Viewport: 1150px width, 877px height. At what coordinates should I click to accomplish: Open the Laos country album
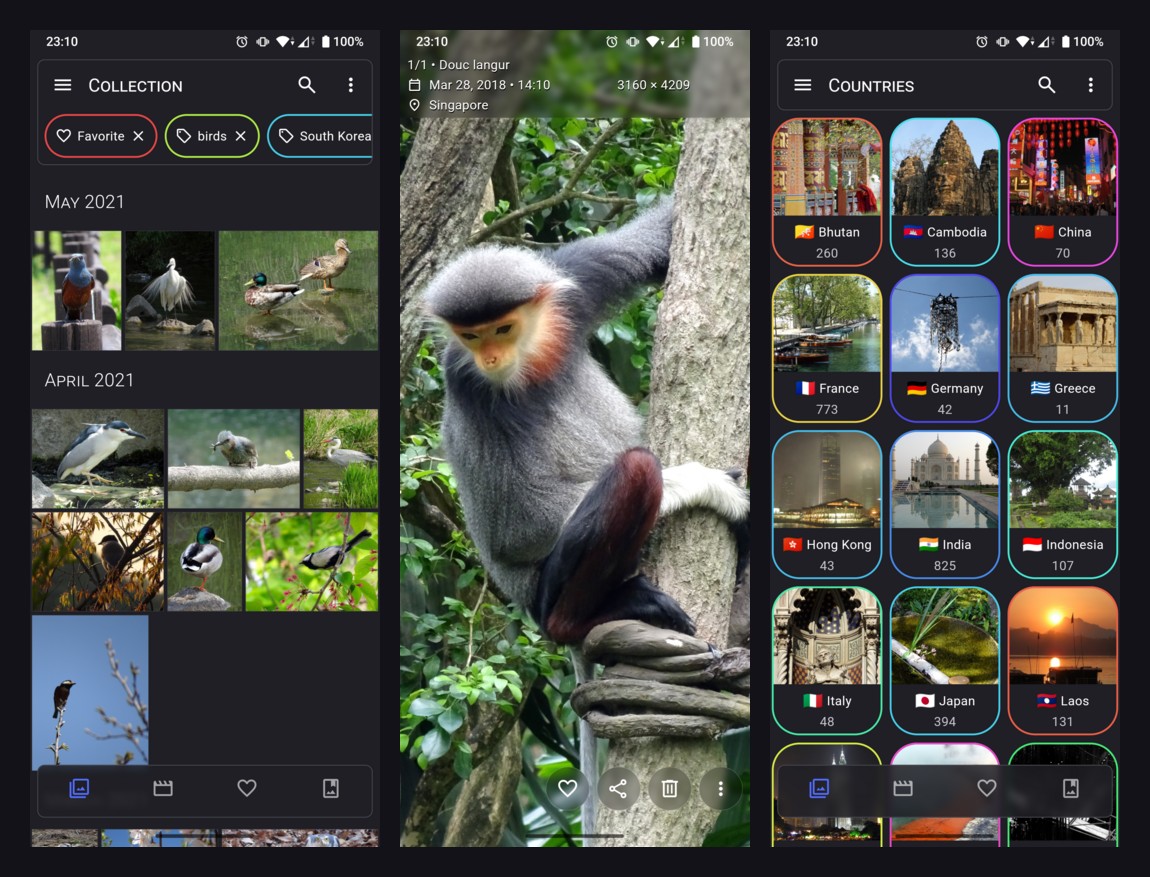[1063, 661]
